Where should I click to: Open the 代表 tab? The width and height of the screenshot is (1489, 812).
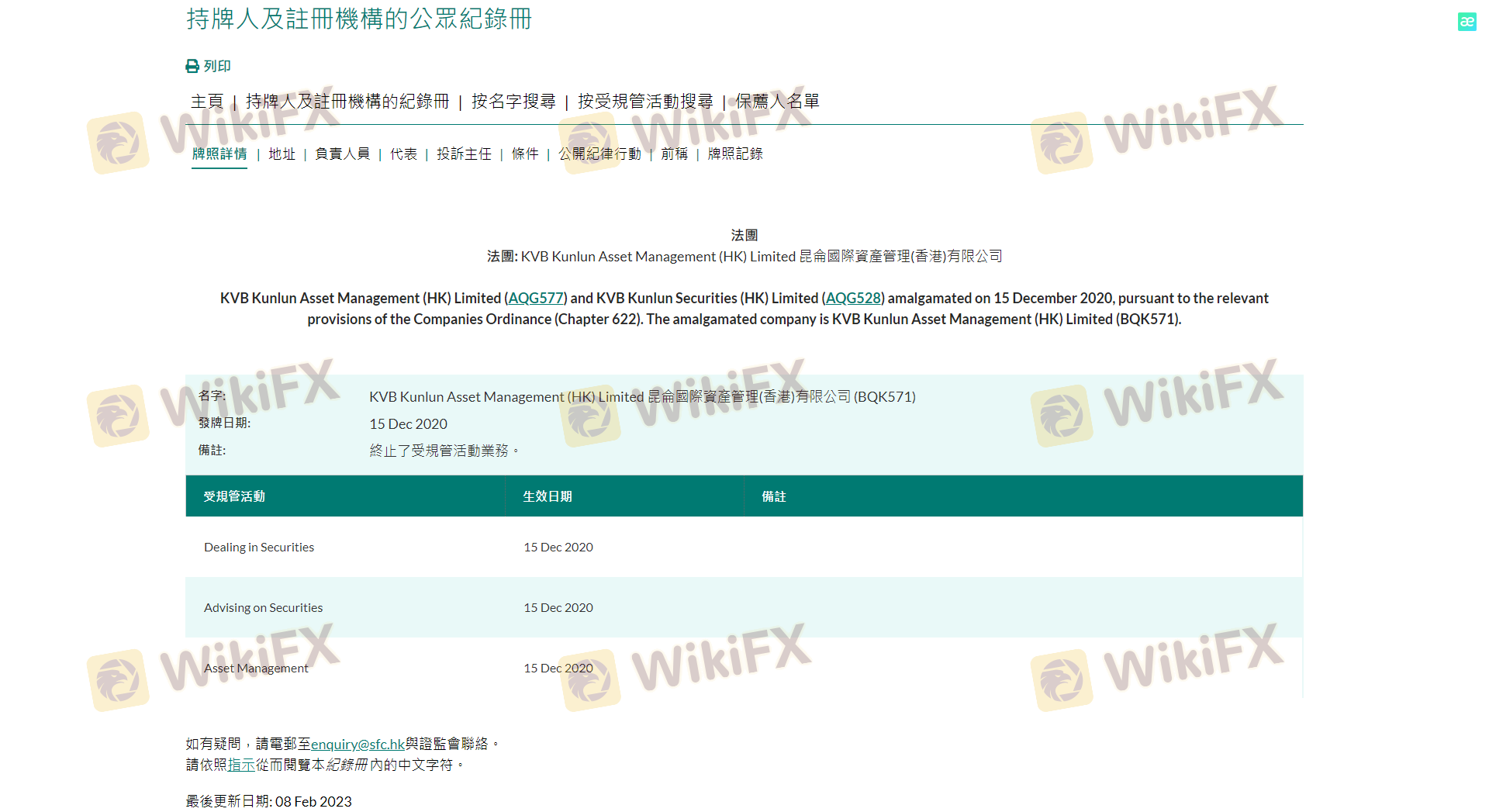point(403,154)
